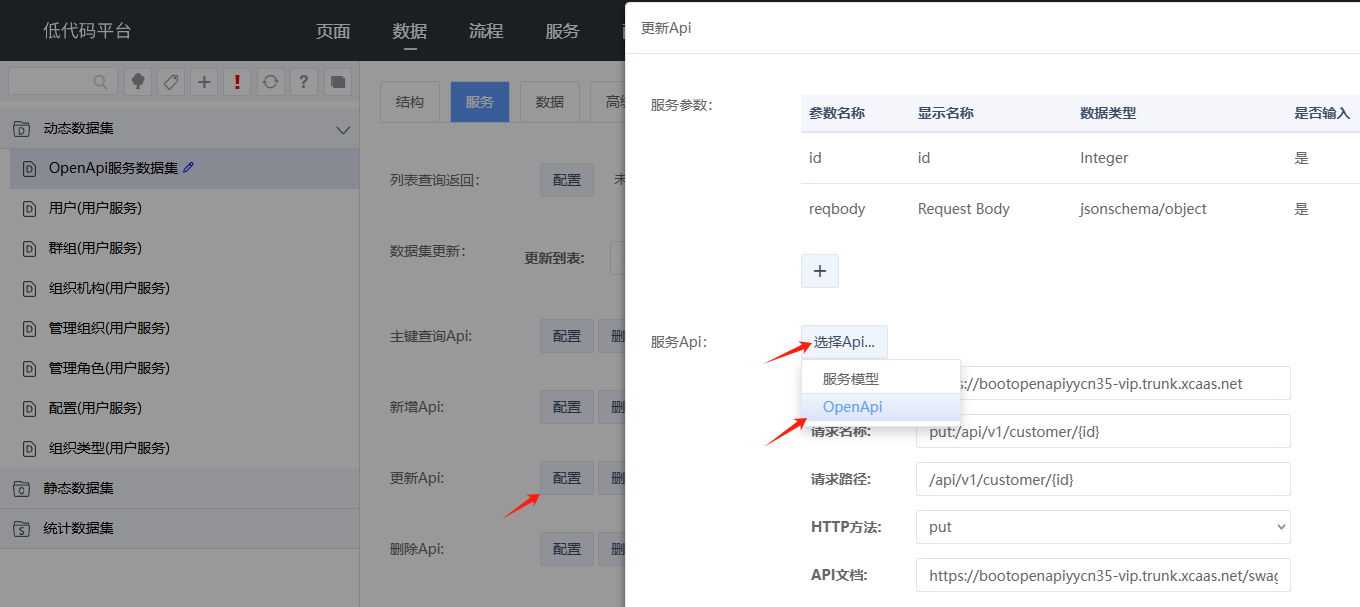1360x607 pixels.
Task: Click the jsonschema/object data type cell
Action: pos(1143,209)
